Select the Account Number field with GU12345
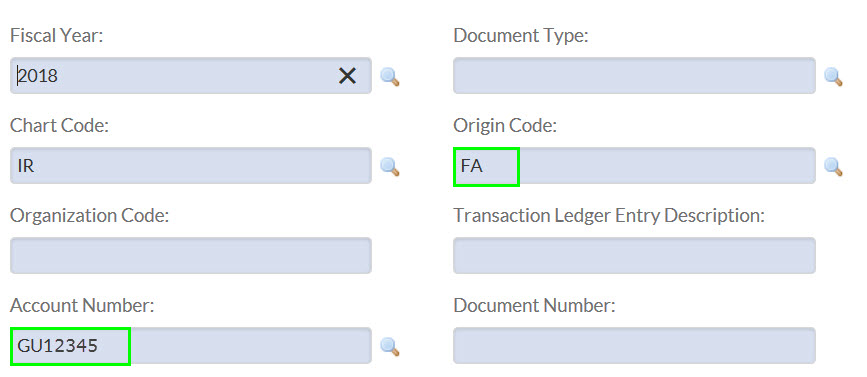This screenshot has width=867, height=377. click(x=191, y=345)
